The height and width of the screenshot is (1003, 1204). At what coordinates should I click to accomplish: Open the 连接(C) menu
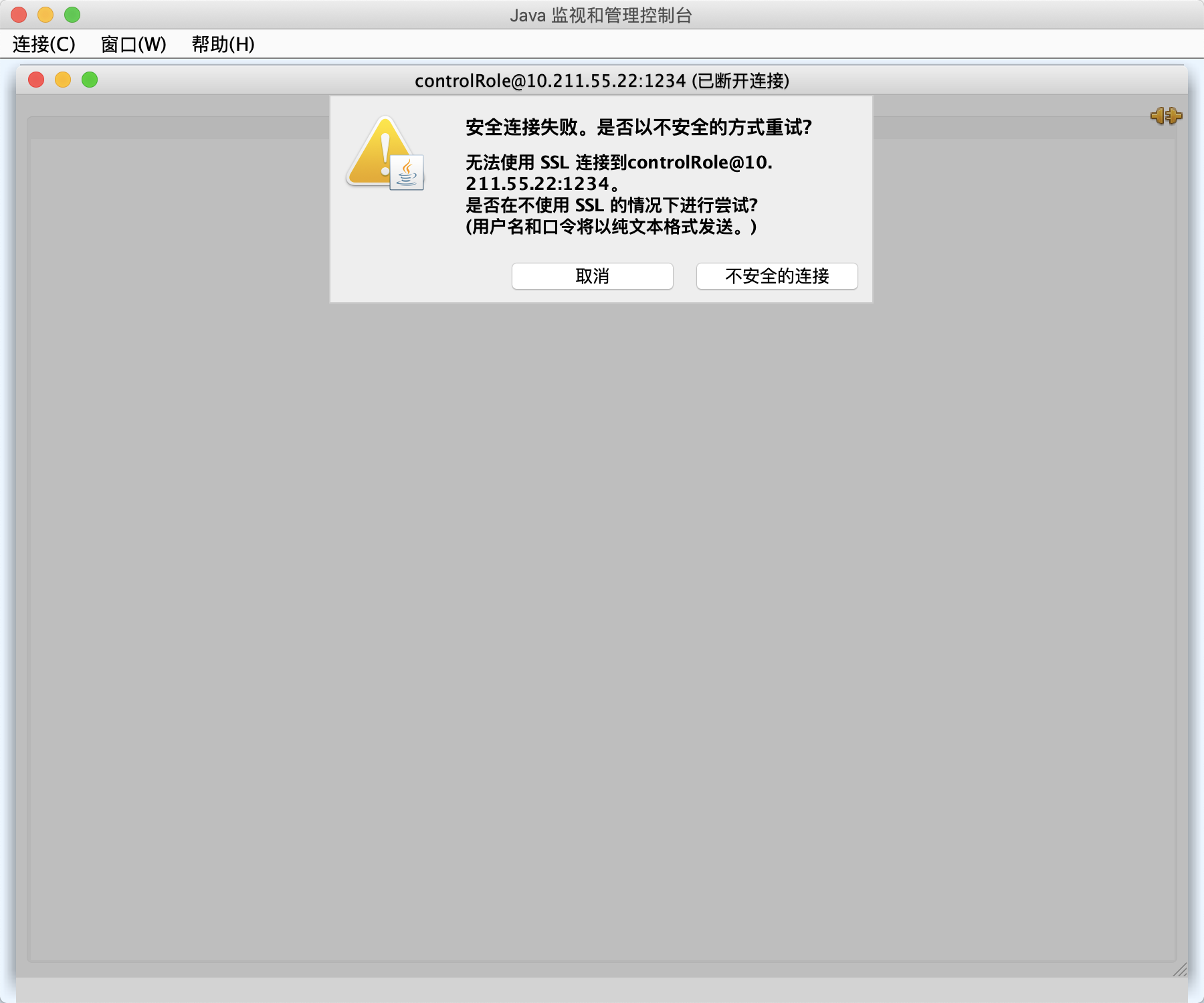coord(44,44)
